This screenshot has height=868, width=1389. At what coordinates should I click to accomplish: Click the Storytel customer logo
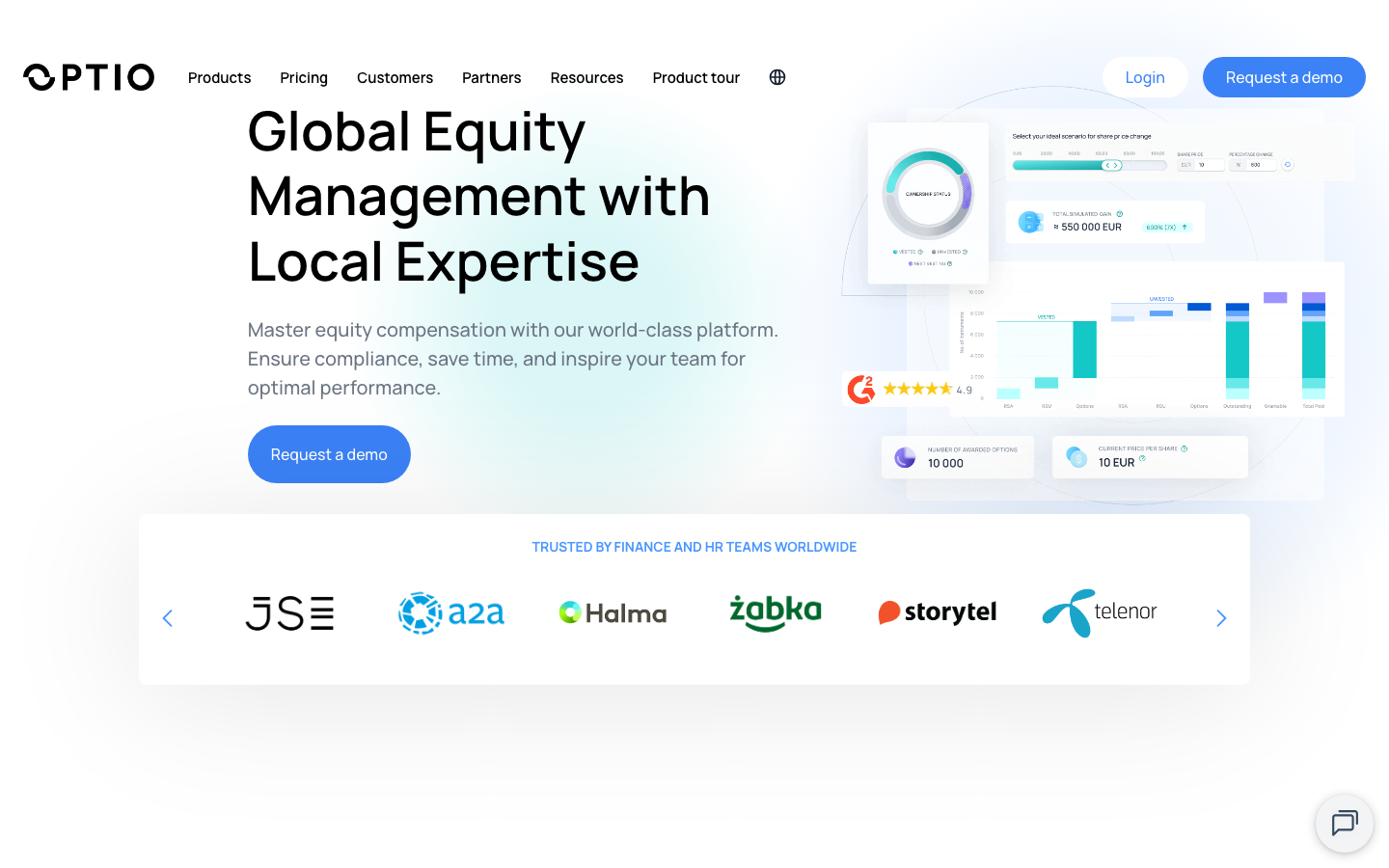(938, 612)
